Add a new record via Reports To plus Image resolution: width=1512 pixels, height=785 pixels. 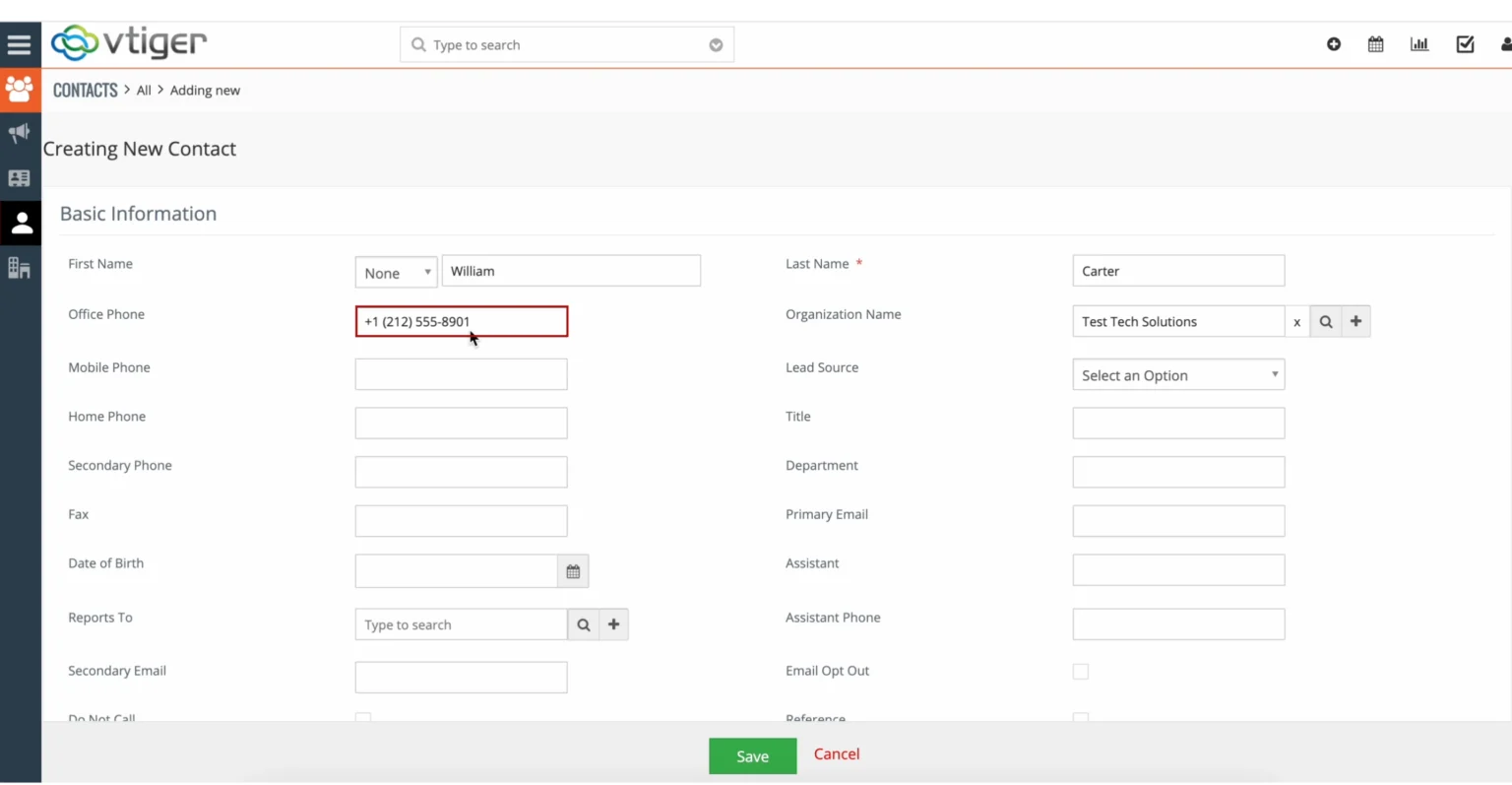613,623
